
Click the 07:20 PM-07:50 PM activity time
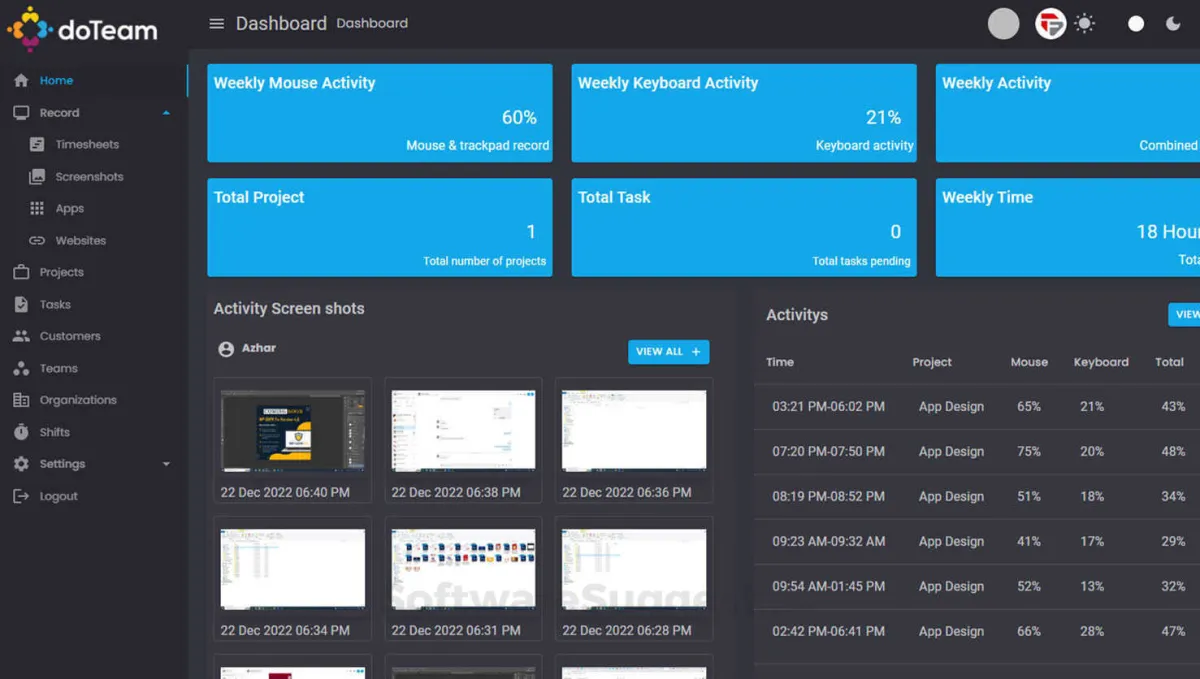[828, 452]
